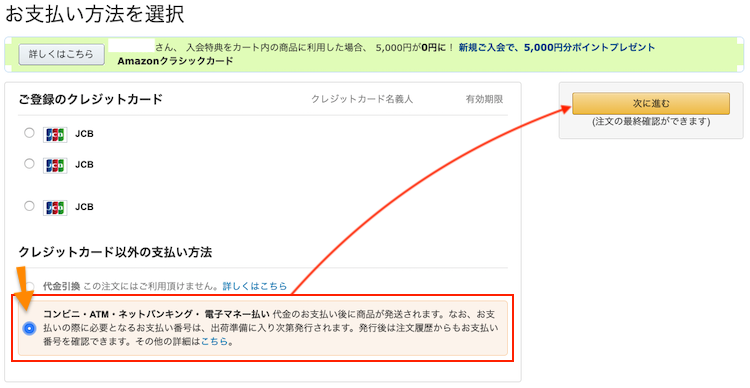
Task: Click 代金引換 label text
Action: (61, 286)
